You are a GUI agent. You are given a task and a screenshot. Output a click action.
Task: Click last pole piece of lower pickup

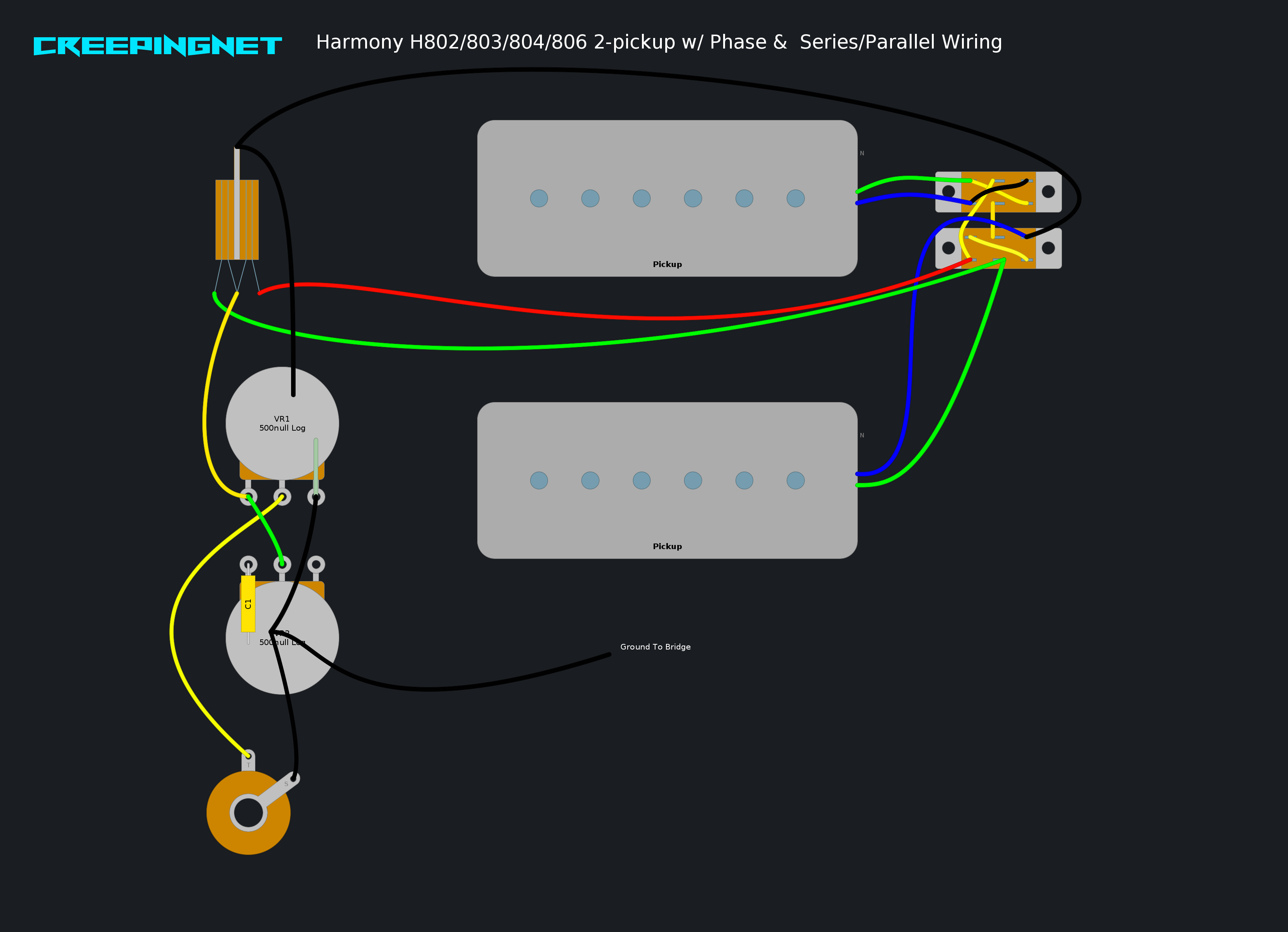point(795,481)
